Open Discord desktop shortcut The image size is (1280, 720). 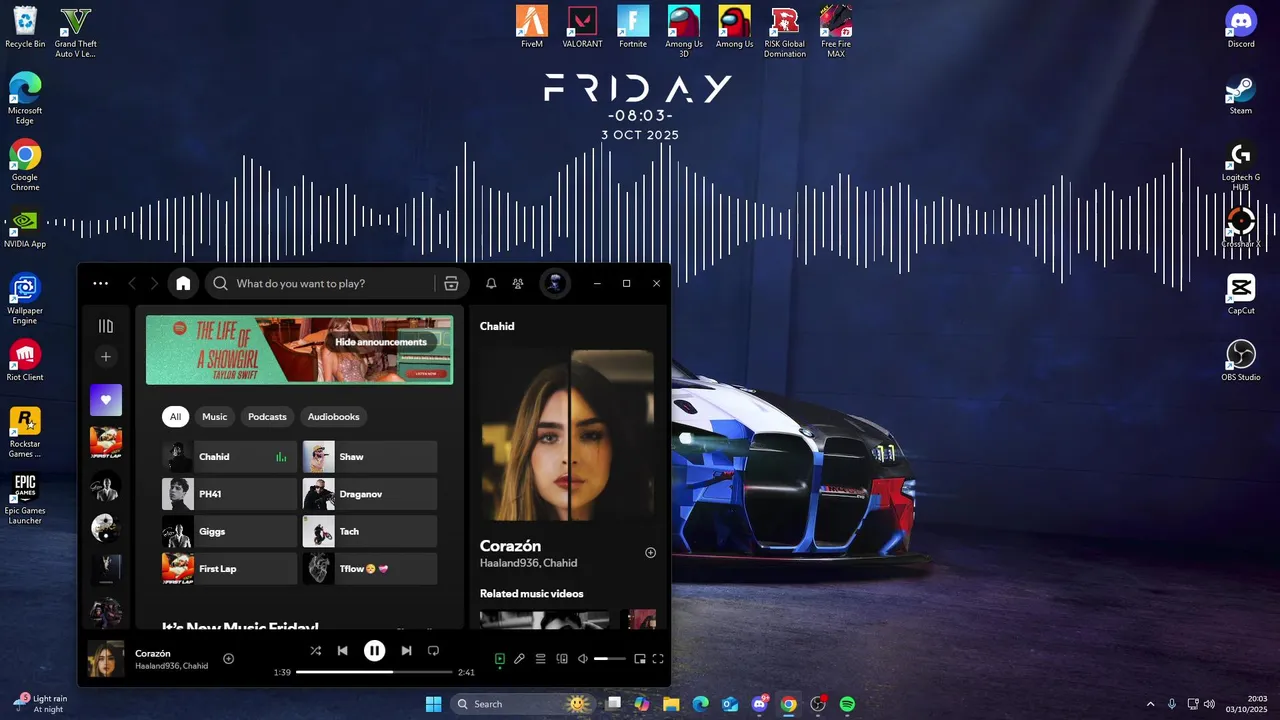click(x=1241, y=27)
